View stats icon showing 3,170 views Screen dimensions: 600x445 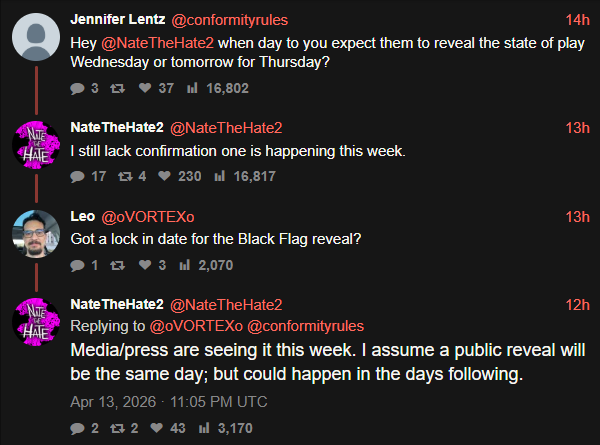pyautogui.click(x=205, y=429)
